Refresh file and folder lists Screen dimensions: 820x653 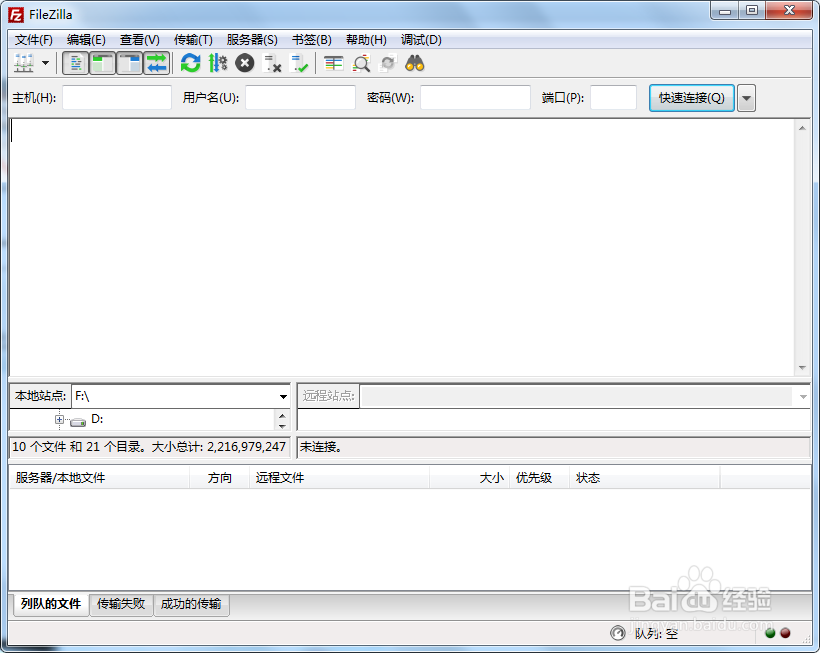[190, 63]
